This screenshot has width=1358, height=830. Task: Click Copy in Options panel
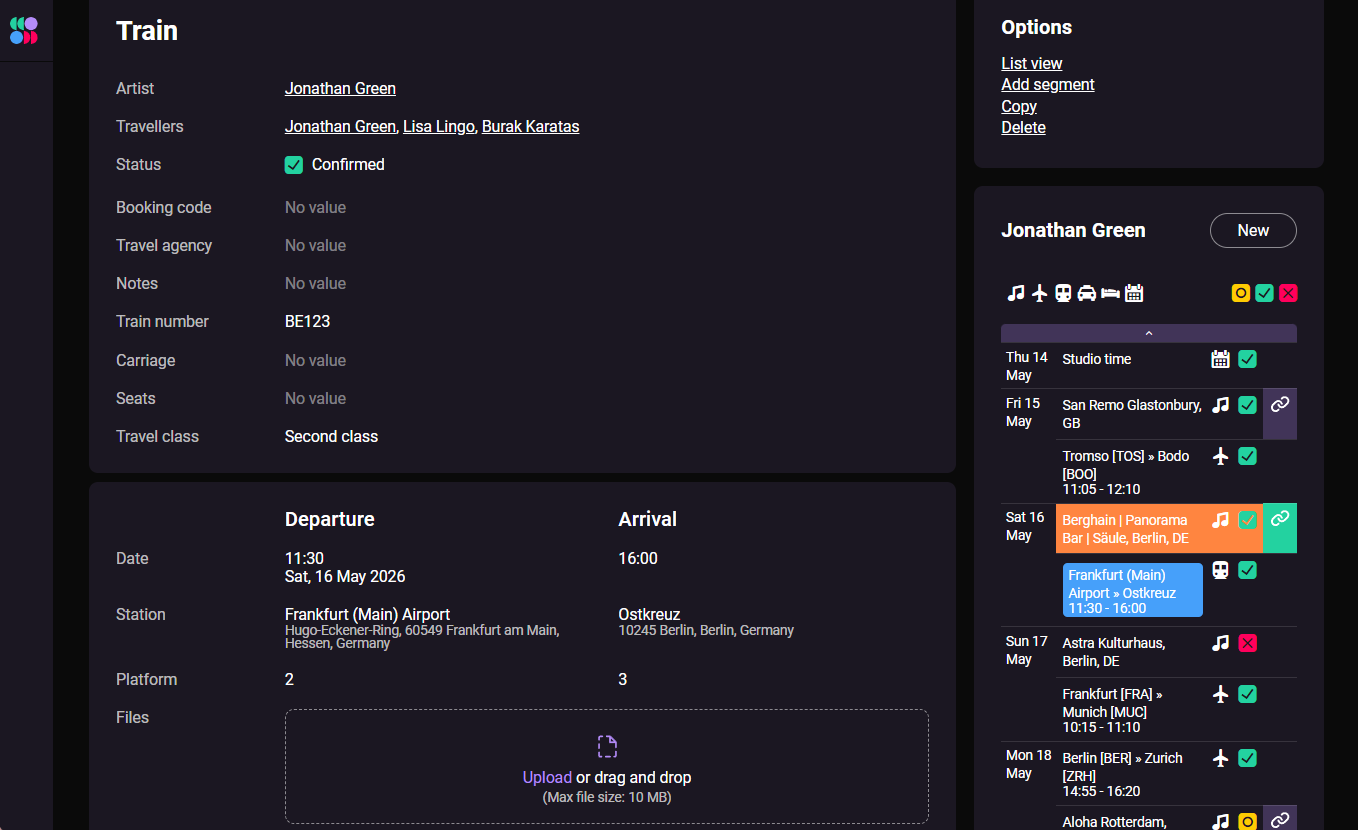click(1019, 106)
